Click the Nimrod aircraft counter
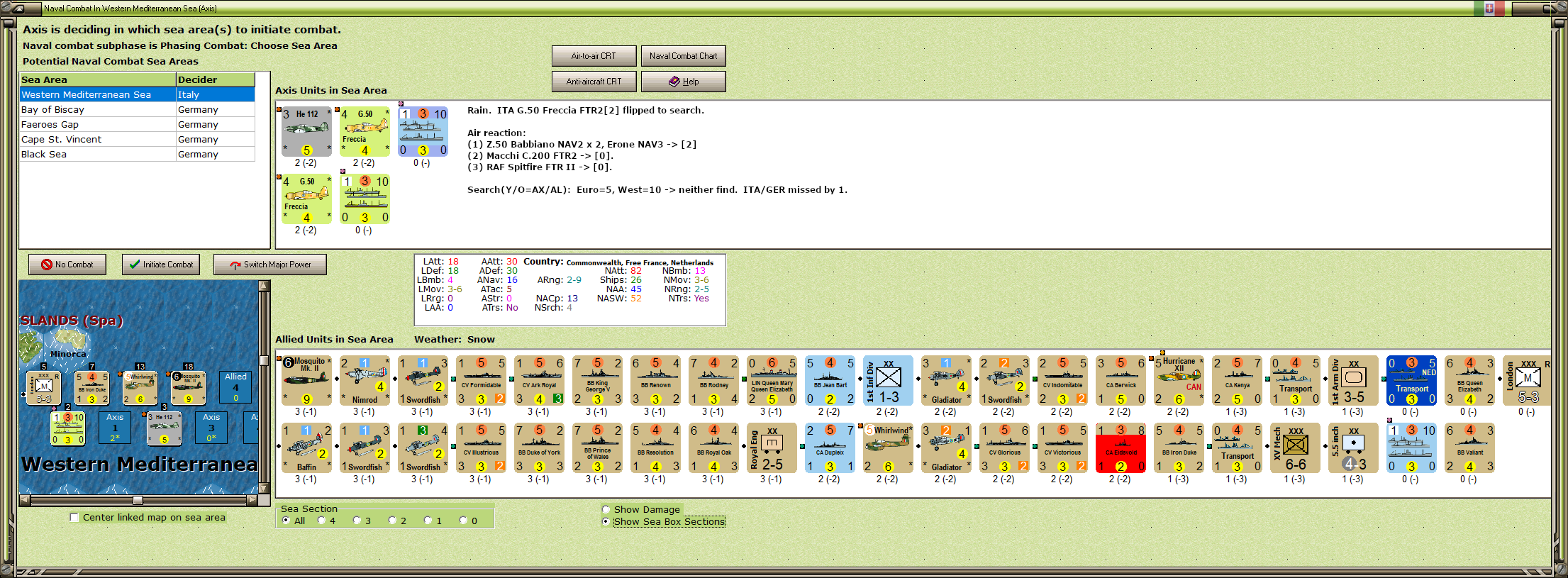1568x578 pixels. (365, 380)
